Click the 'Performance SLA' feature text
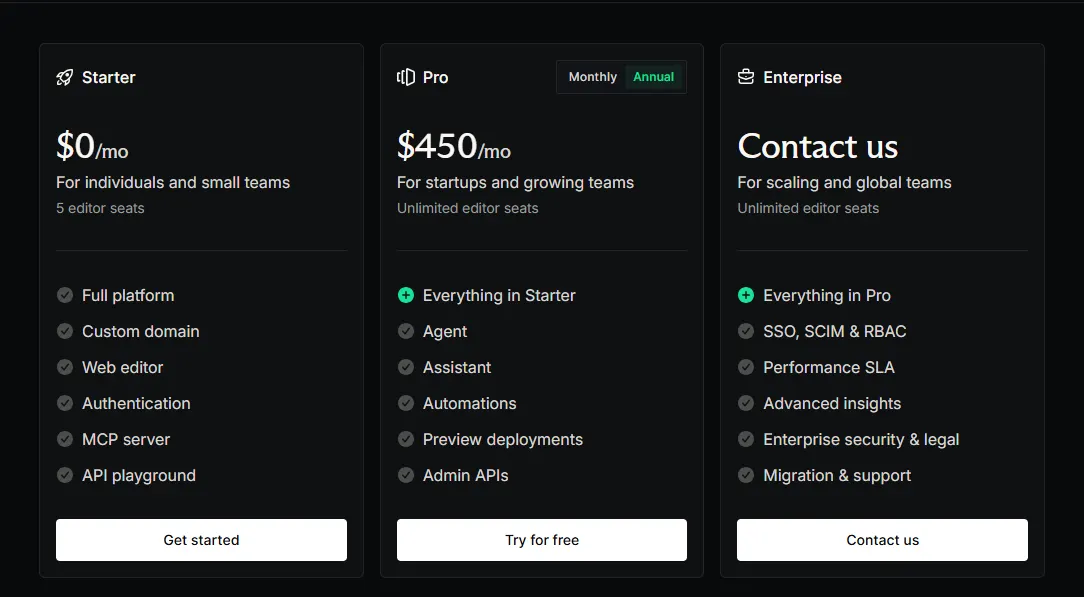Viewport: 1084px width, 597px height. [829, 368]
